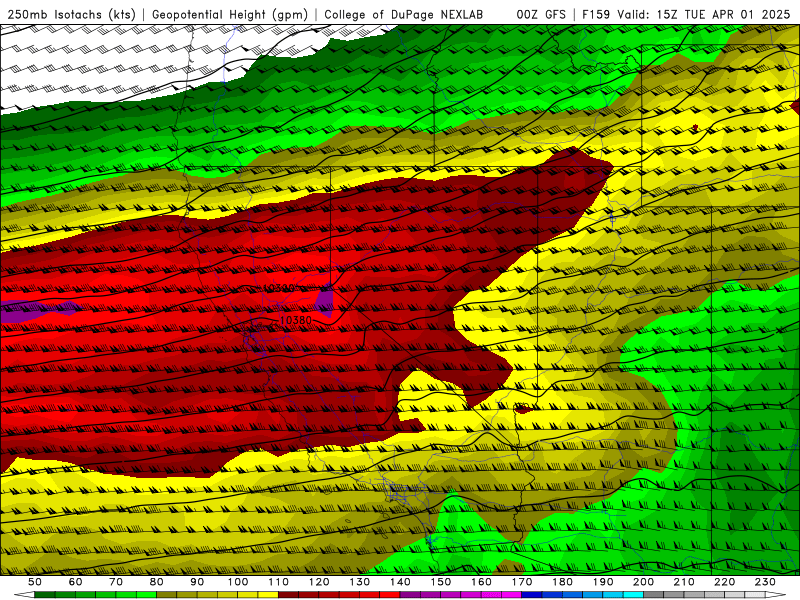Click the 10380 height contour label
This screenshot has width=800, height=600.
tap(296, 320)
